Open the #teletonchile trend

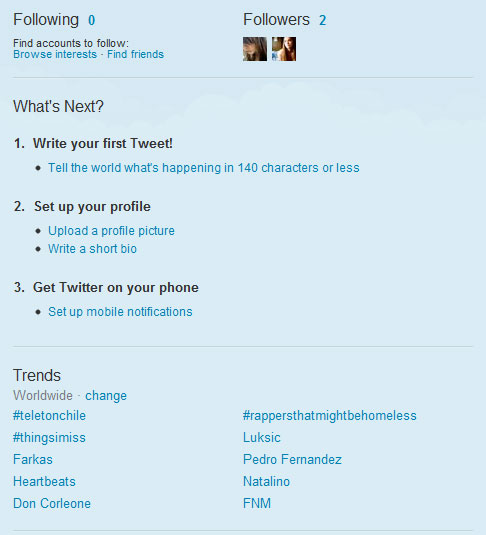(49, 416)
